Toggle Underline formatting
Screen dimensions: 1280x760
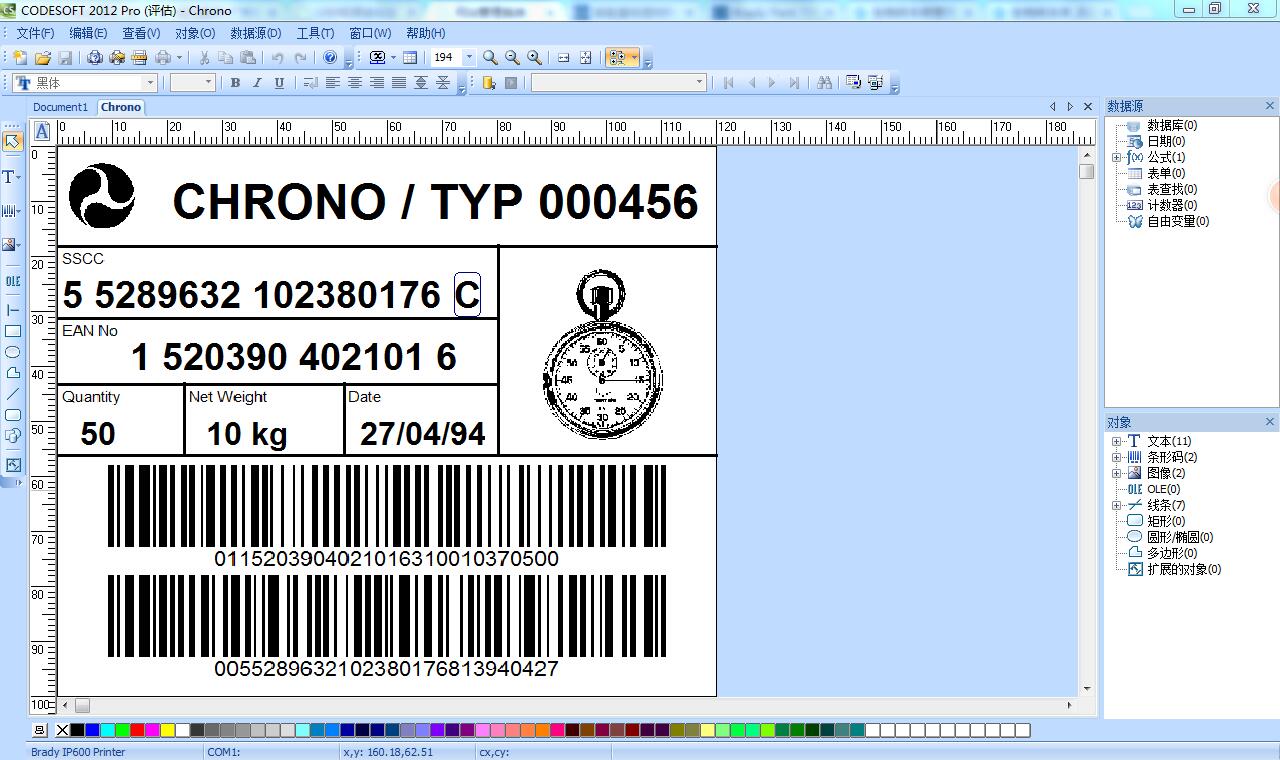point(279,83)
